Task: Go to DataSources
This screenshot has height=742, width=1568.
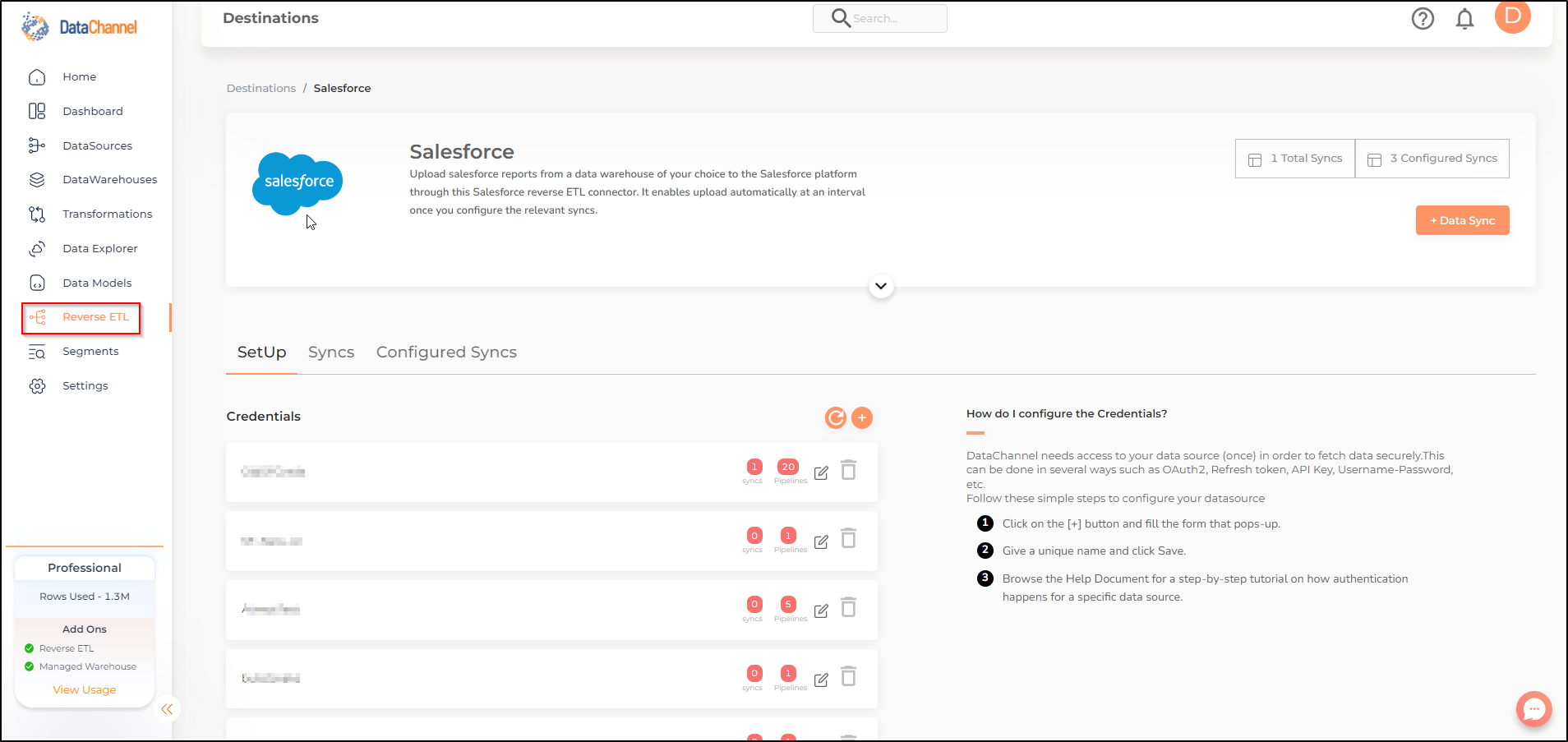Action: (98, 145)
